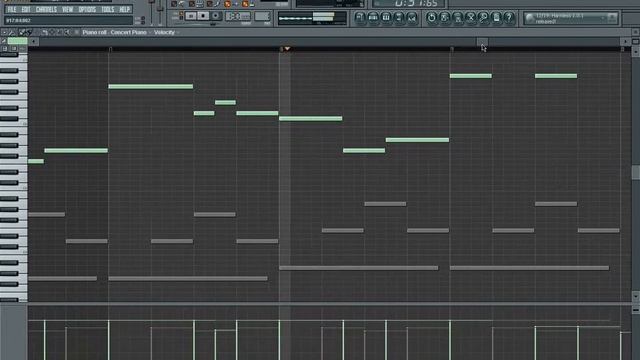640x360 pixels.
Task: Click the horizontal scrollbar right arrow
Action: tap(625, 41)
